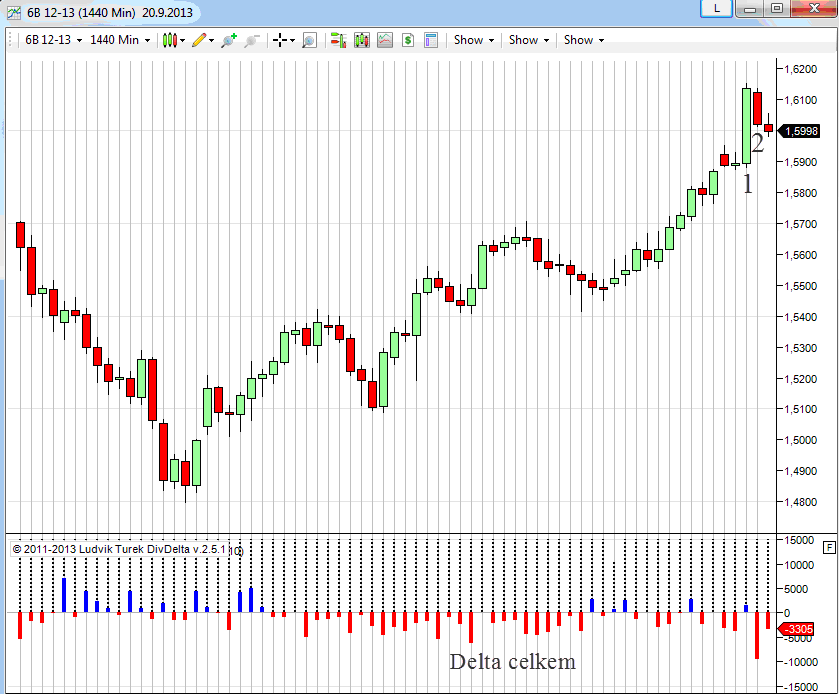The height and width of the screenshot is (694, 839).
Task: Open the drawing tools pencil dropdown
Action: click(x=203, y=40)
